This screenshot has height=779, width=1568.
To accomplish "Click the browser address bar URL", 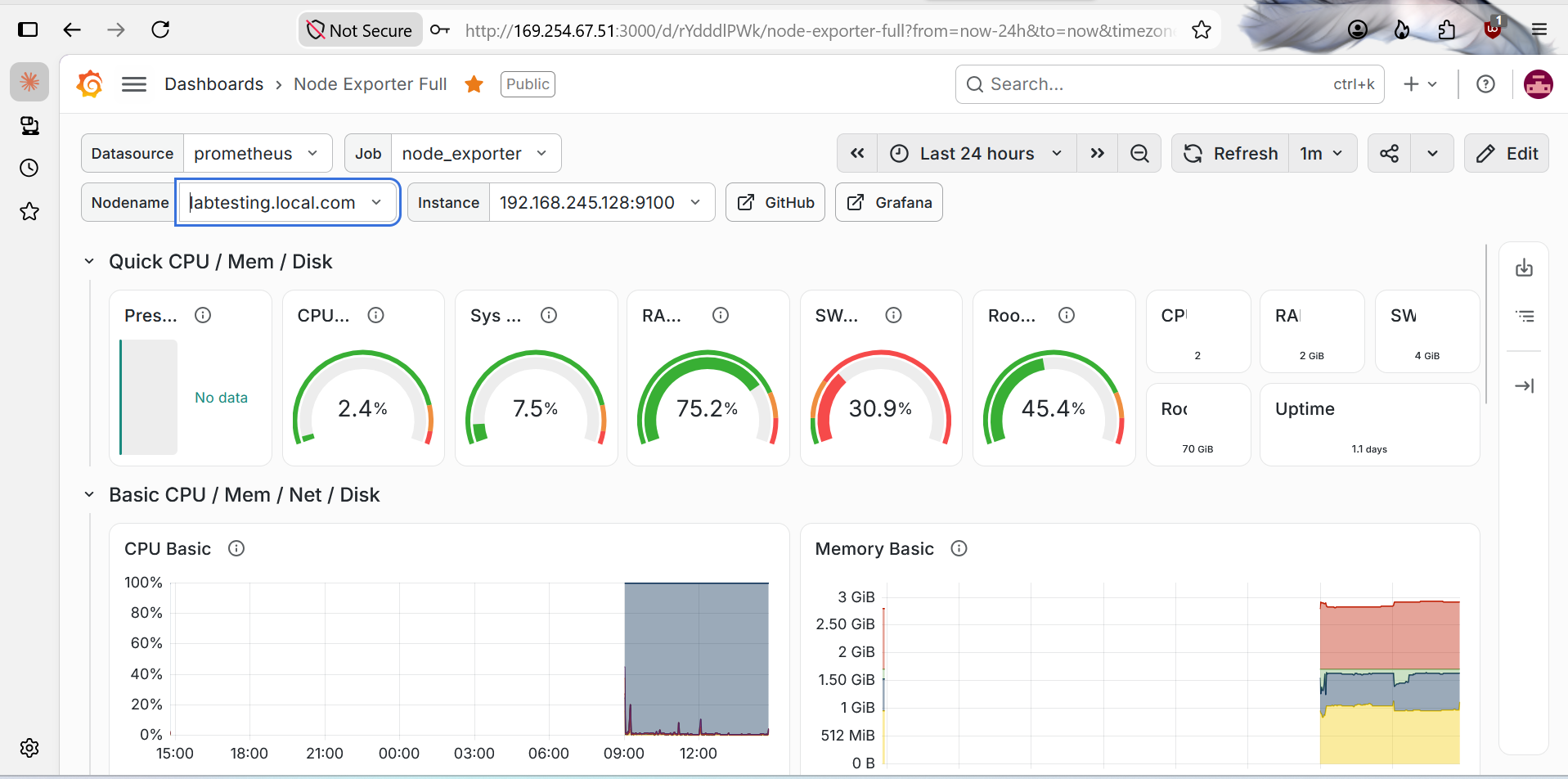I will coord(818,30).
